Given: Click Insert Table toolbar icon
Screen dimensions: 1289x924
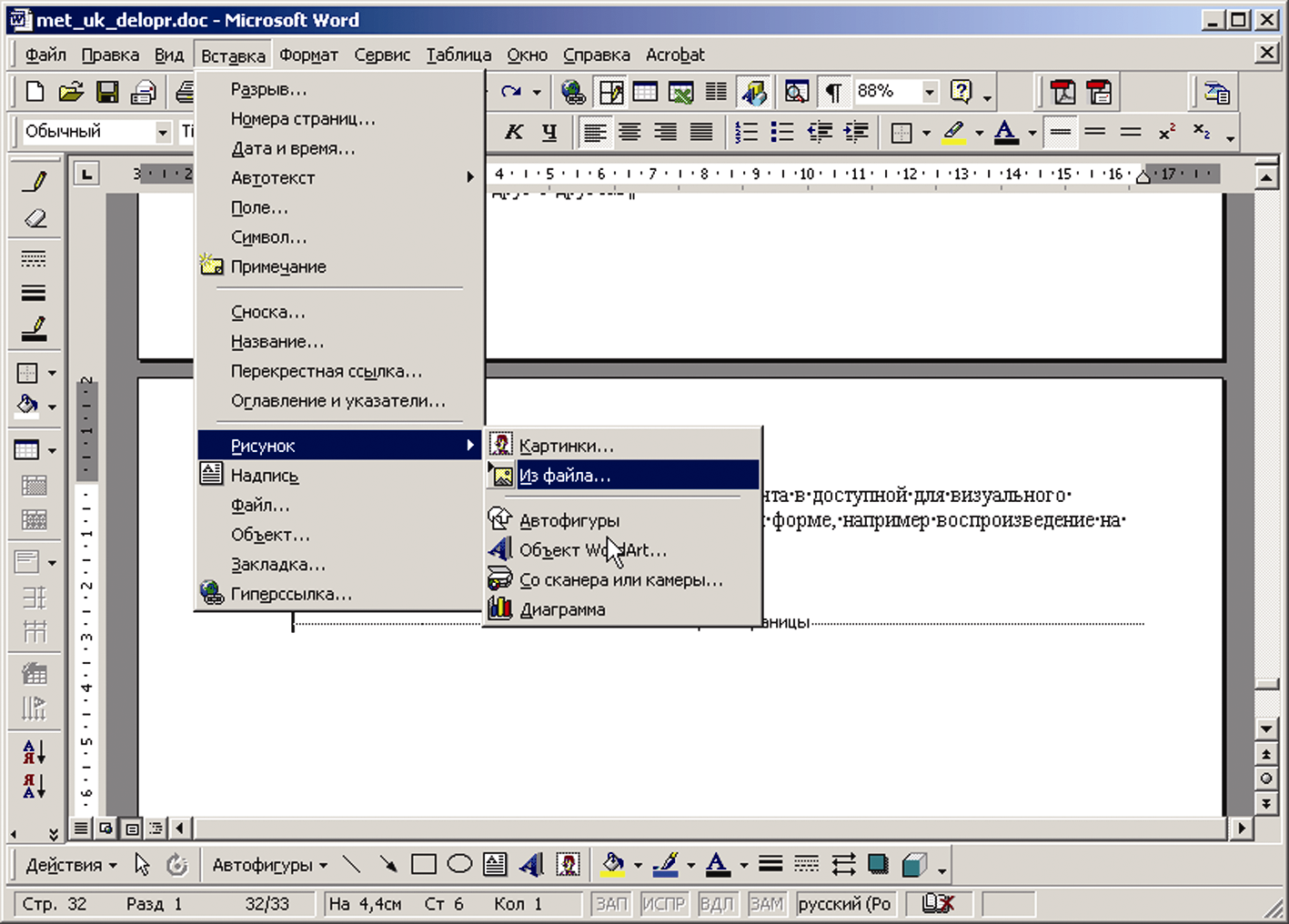Looking at the screenshot, I should click(645, 92).
